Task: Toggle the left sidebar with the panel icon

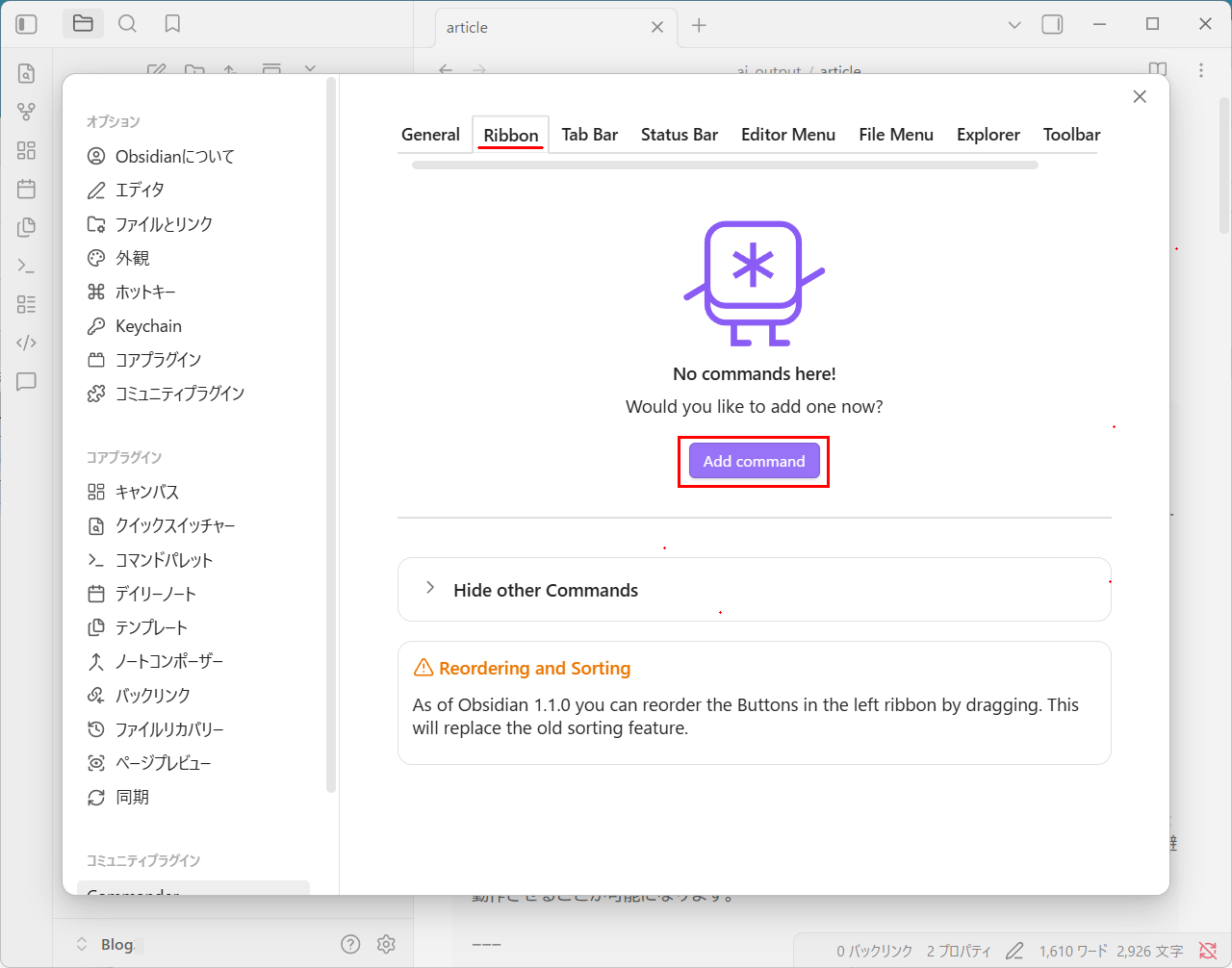Action: (x=26, y=24)
